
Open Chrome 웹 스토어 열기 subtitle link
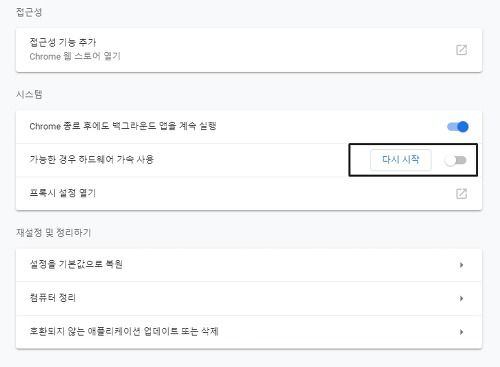click(75, 56)
